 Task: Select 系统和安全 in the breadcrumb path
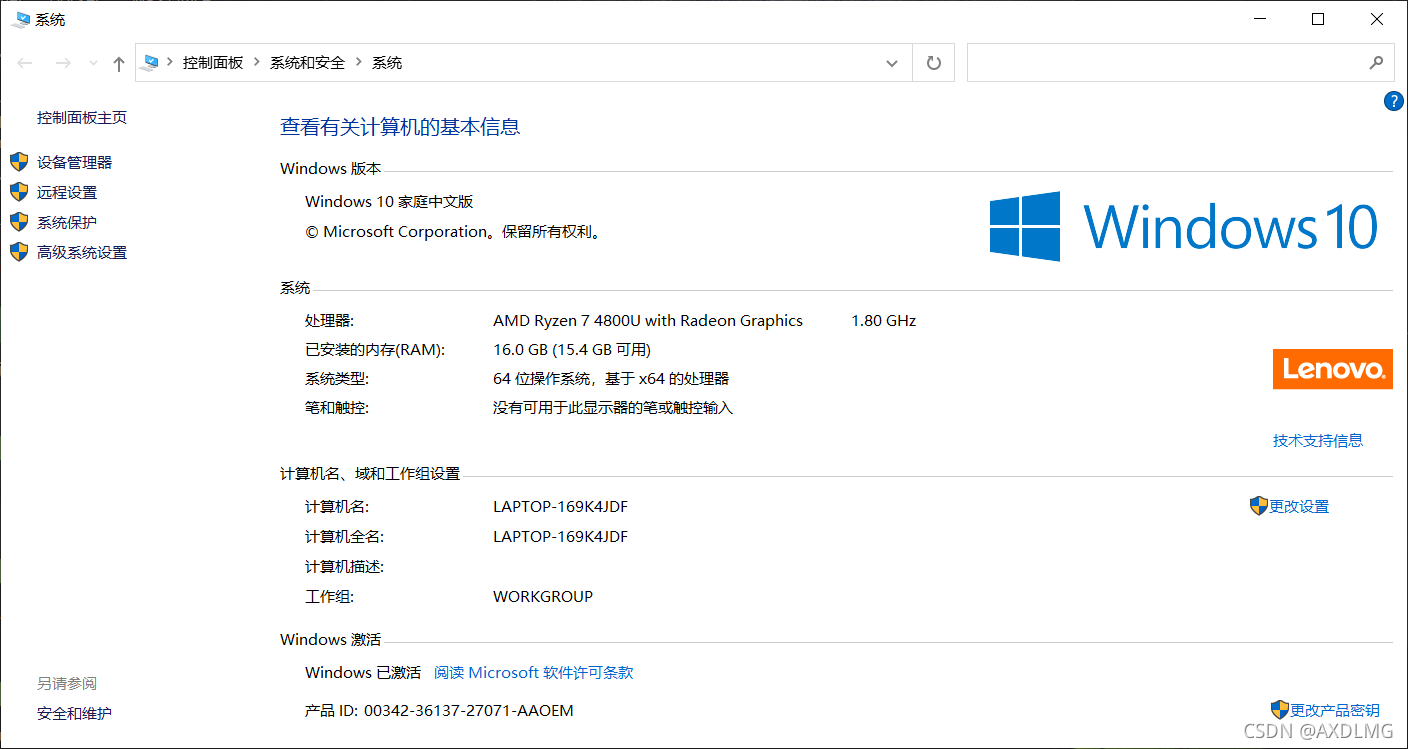coord(307,62)
